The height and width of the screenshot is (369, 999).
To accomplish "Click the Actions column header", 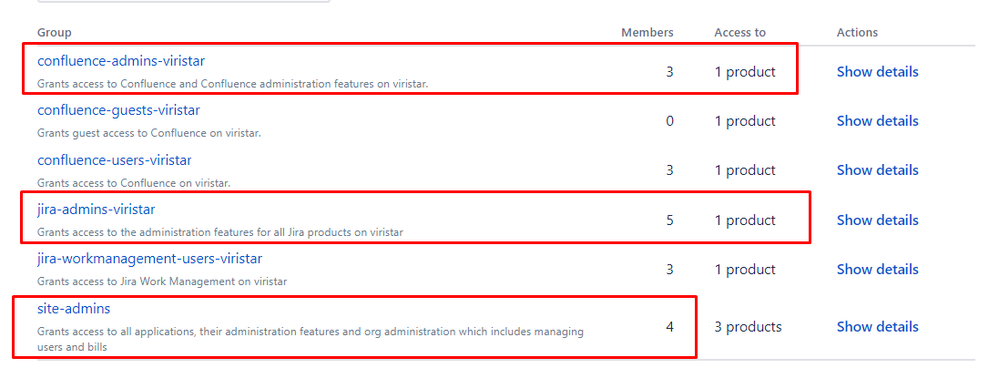I will pyautogui.click(x=857, y=33).
